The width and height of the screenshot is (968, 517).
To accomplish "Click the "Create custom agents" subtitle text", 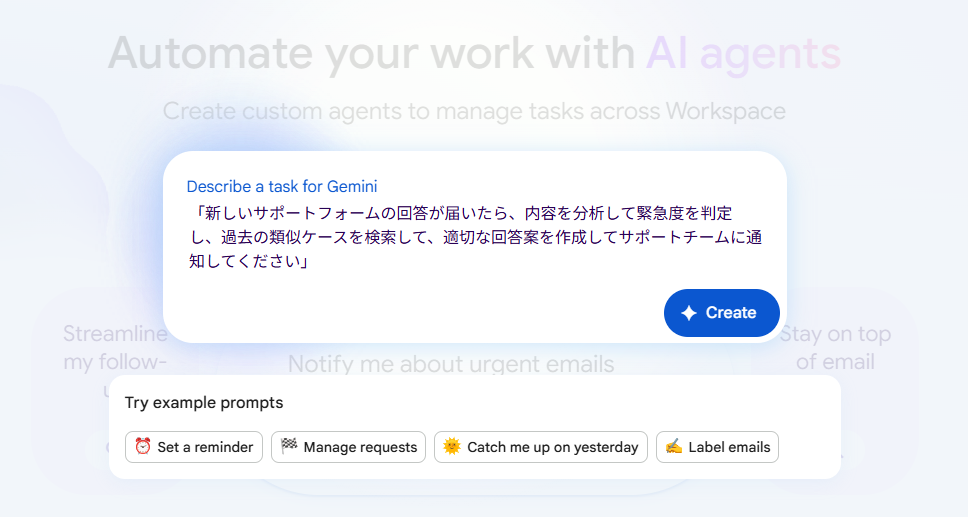I will tap(474, 110).
